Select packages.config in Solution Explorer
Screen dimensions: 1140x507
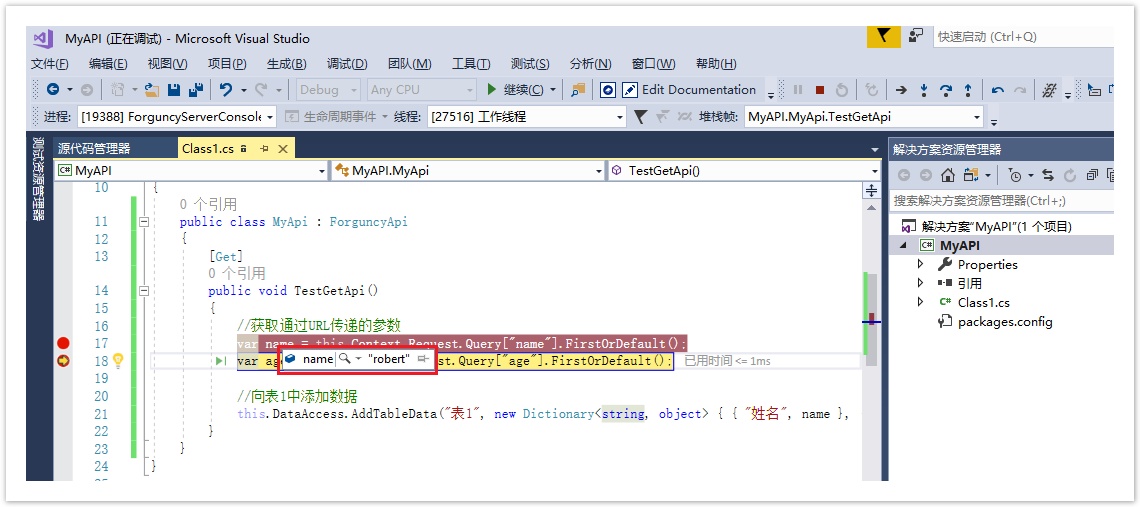[1005, 322]
